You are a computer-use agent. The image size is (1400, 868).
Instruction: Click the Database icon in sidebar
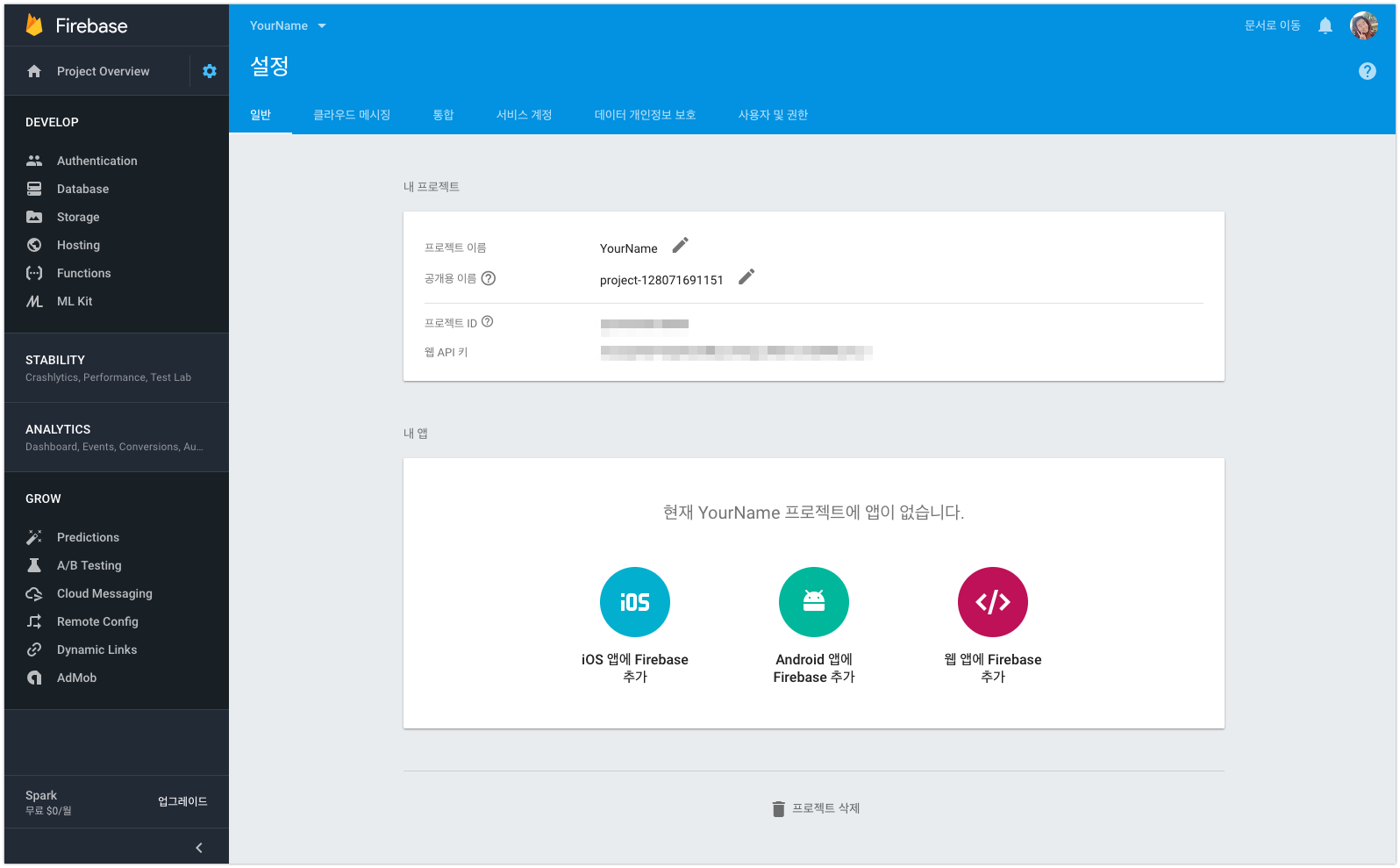coord(34,189)
